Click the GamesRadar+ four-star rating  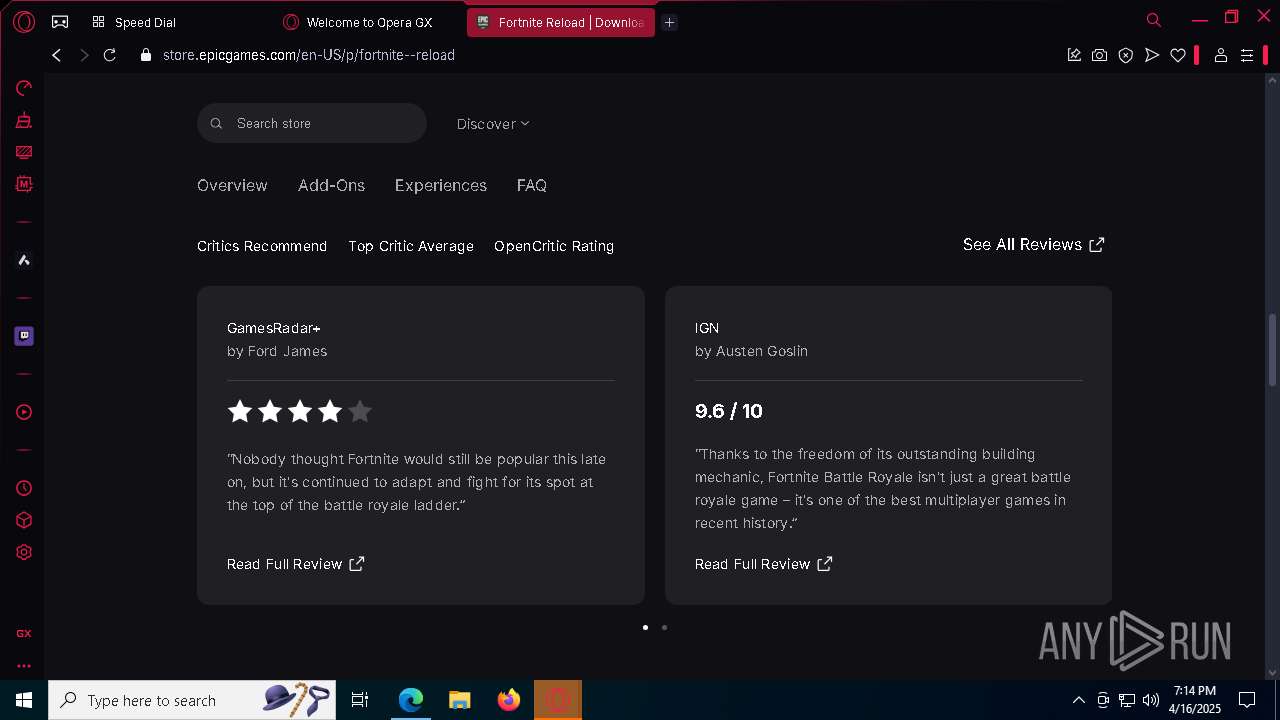[300, 411]
